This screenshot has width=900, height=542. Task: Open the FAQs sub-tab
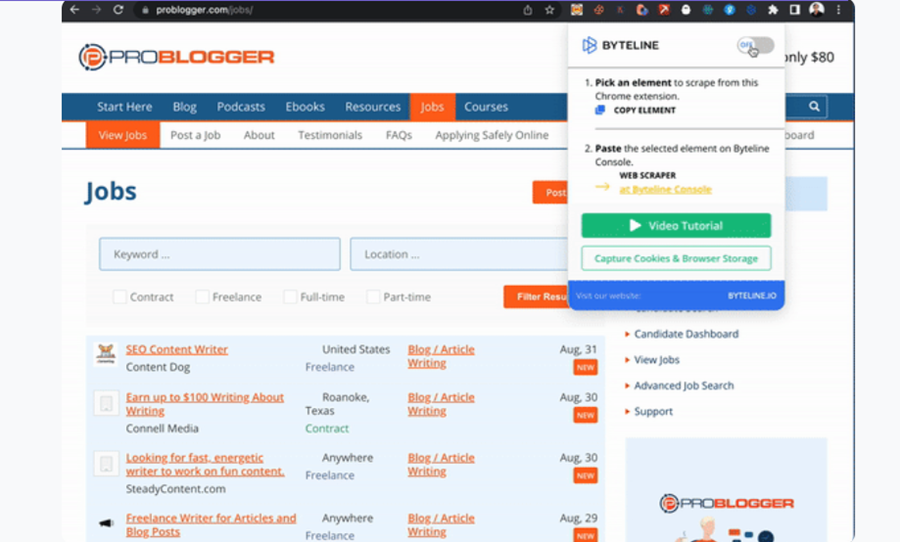(x=399, y=136)
